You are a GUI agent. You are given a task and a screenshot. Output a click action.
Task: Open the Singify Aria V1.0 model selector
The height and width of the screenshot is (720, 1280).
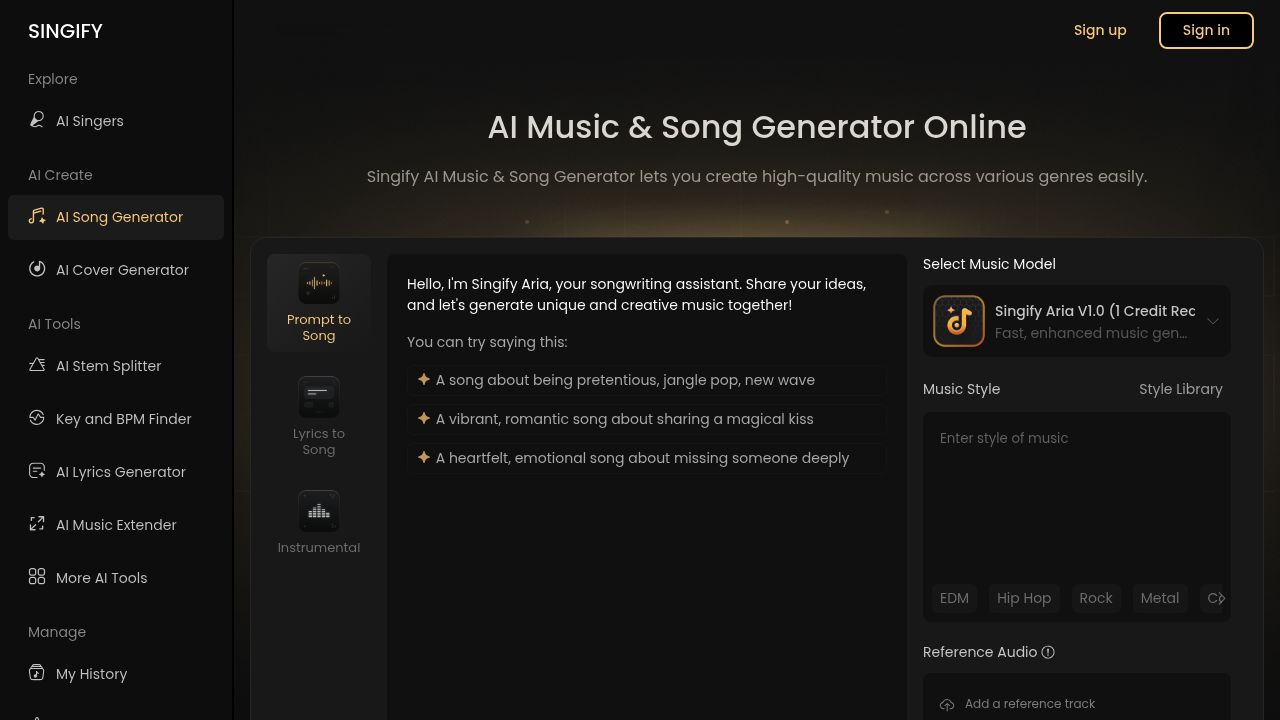point(1077,321)
